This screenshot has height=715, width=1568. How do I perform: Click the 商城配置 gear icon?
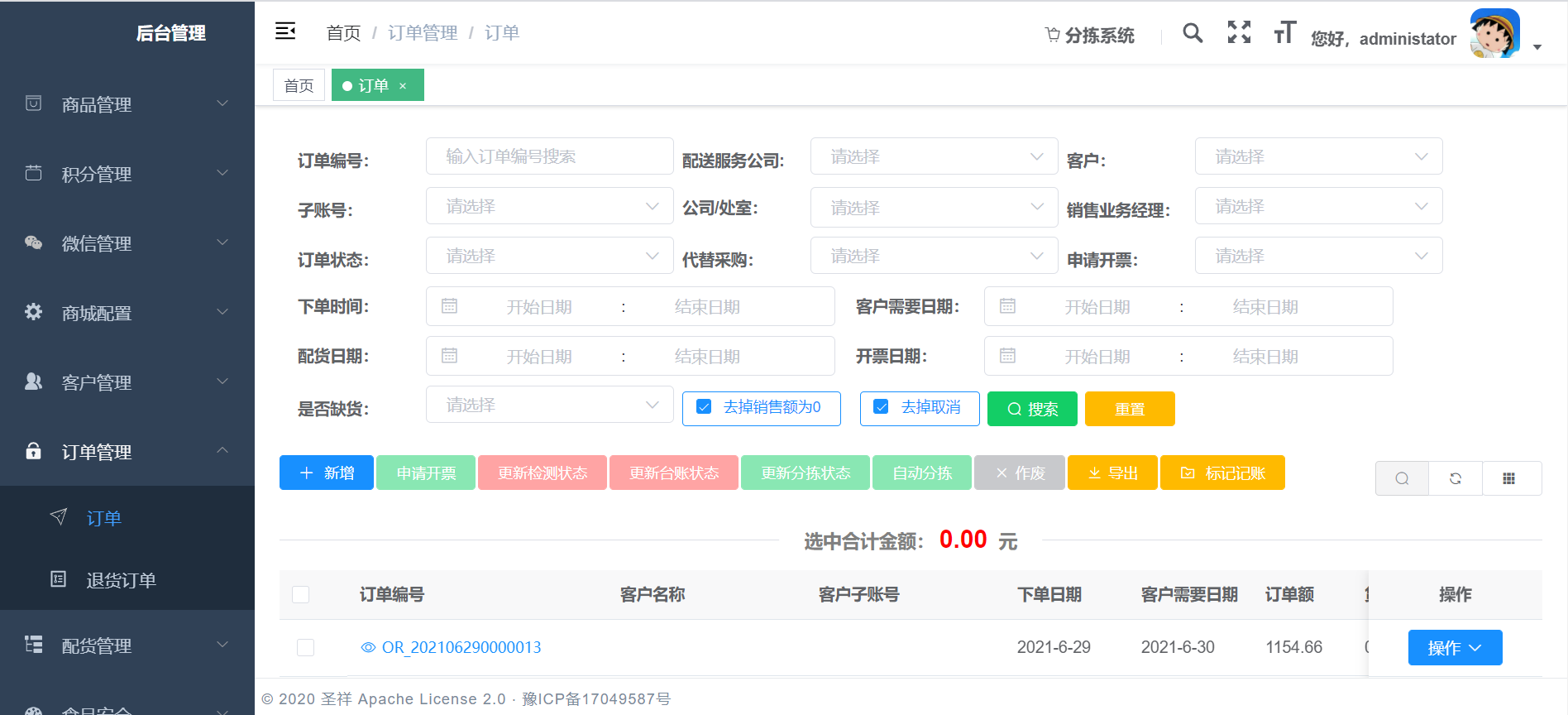[33, 312]
